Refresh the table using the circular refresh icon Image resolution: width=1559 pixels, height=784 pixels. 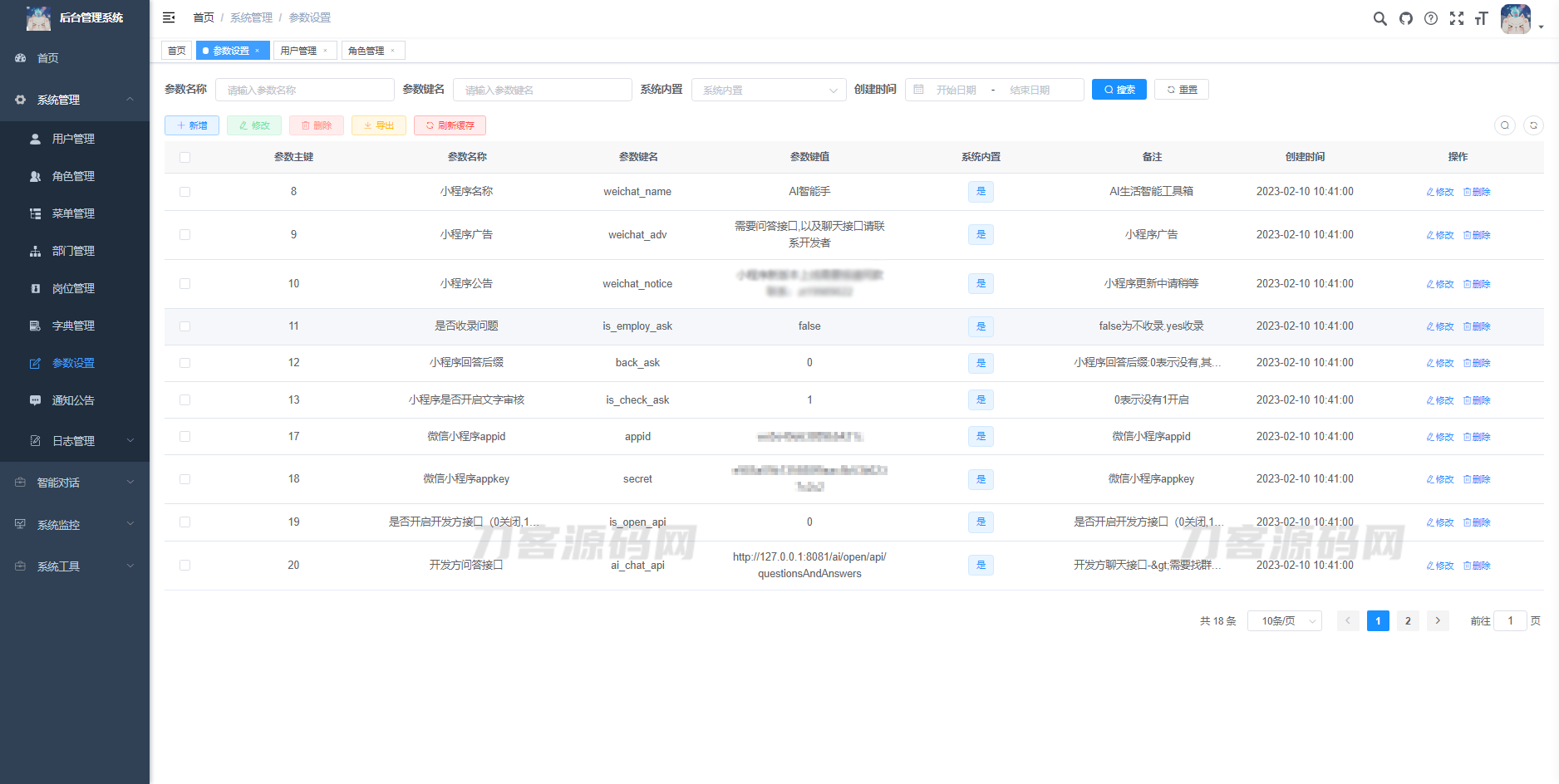pos(1533,125)
